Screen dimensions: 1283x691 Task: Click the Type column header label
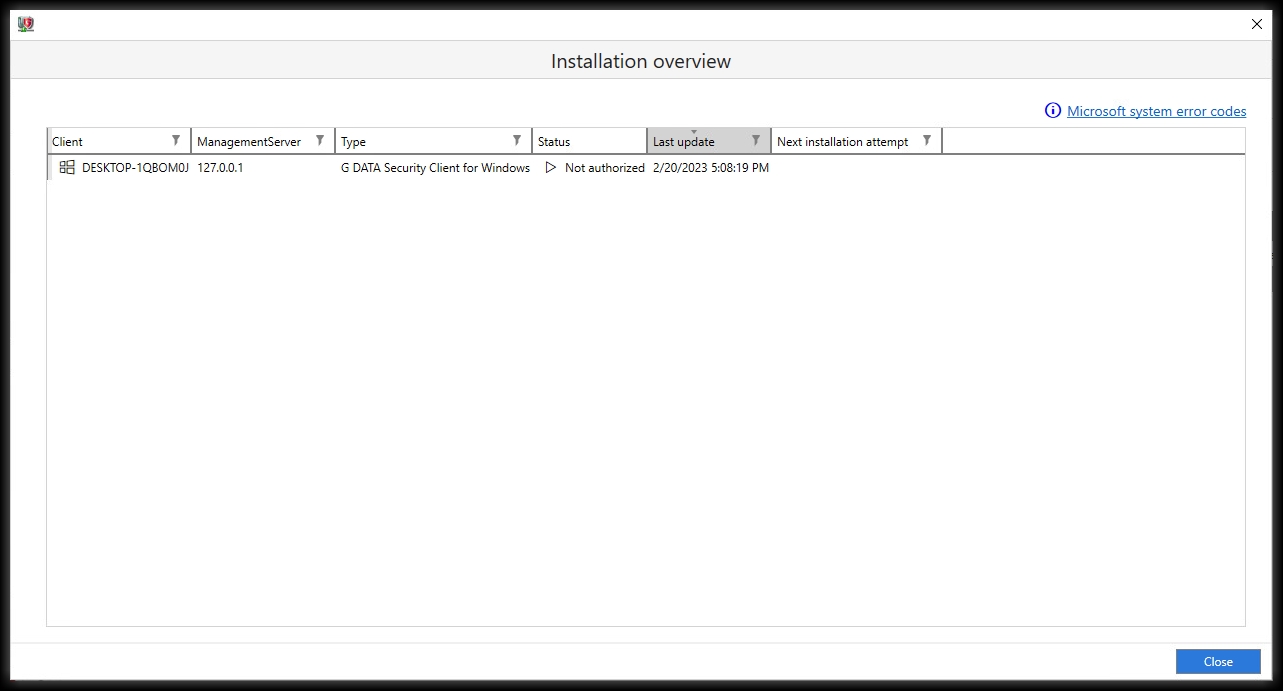point(354,142)
